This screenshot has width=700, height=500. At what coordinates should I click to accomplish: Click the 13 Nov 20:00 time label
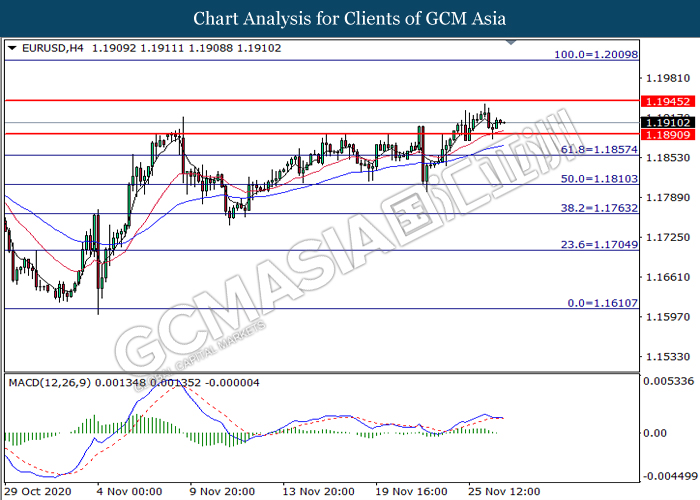318,492
